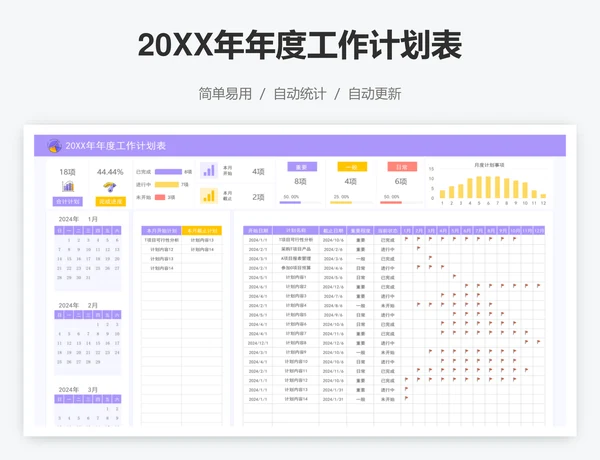Click the 参加D项目预算 plan name cell

[x=296, y=268]
